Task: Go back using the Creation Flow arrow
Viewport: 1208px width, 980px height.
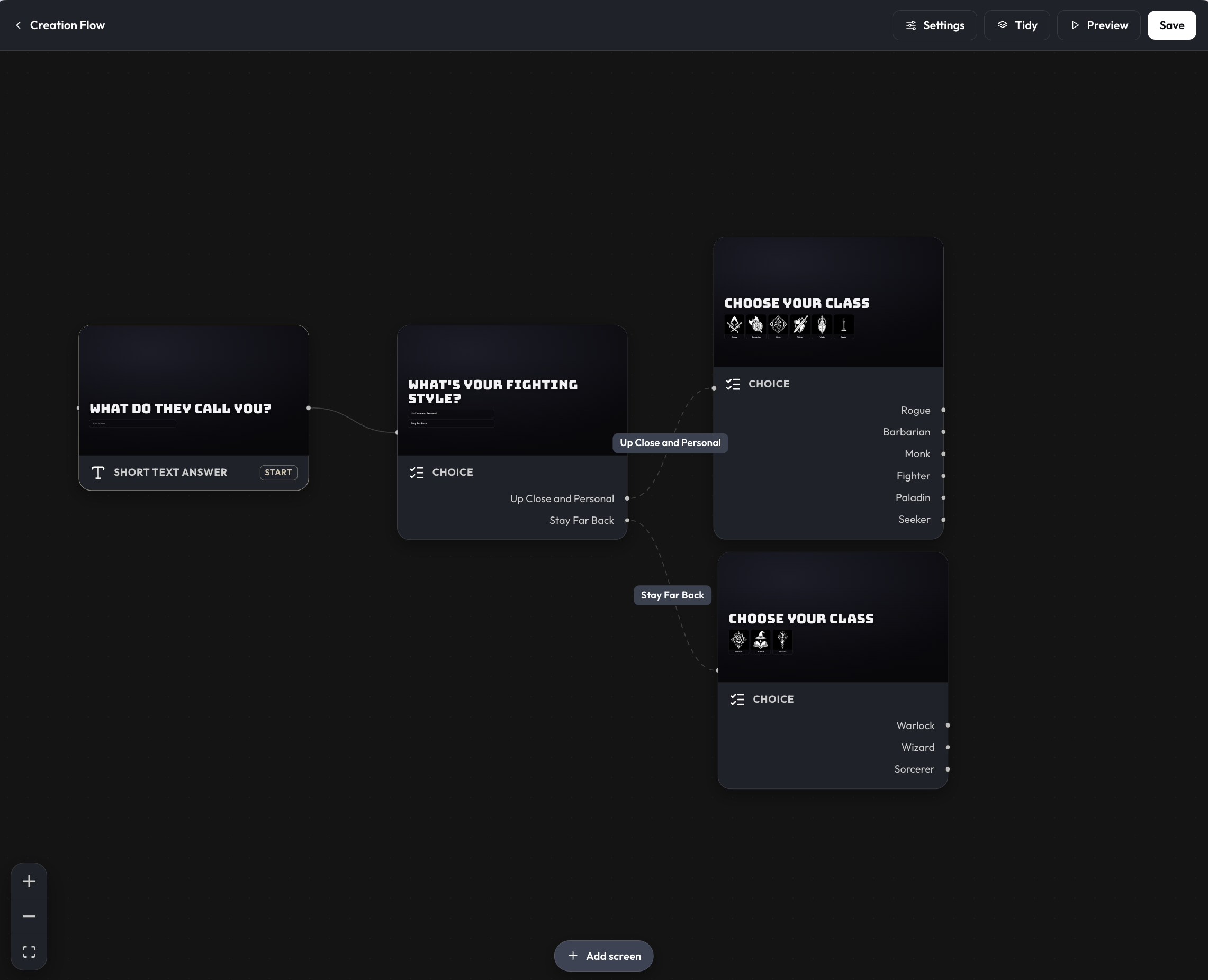Action: 19,25
